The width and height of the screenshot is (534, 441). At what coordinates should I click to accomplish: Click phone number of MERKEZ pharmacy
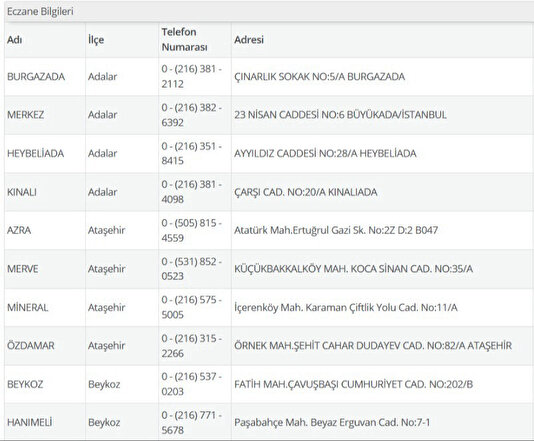click(191, 115)
